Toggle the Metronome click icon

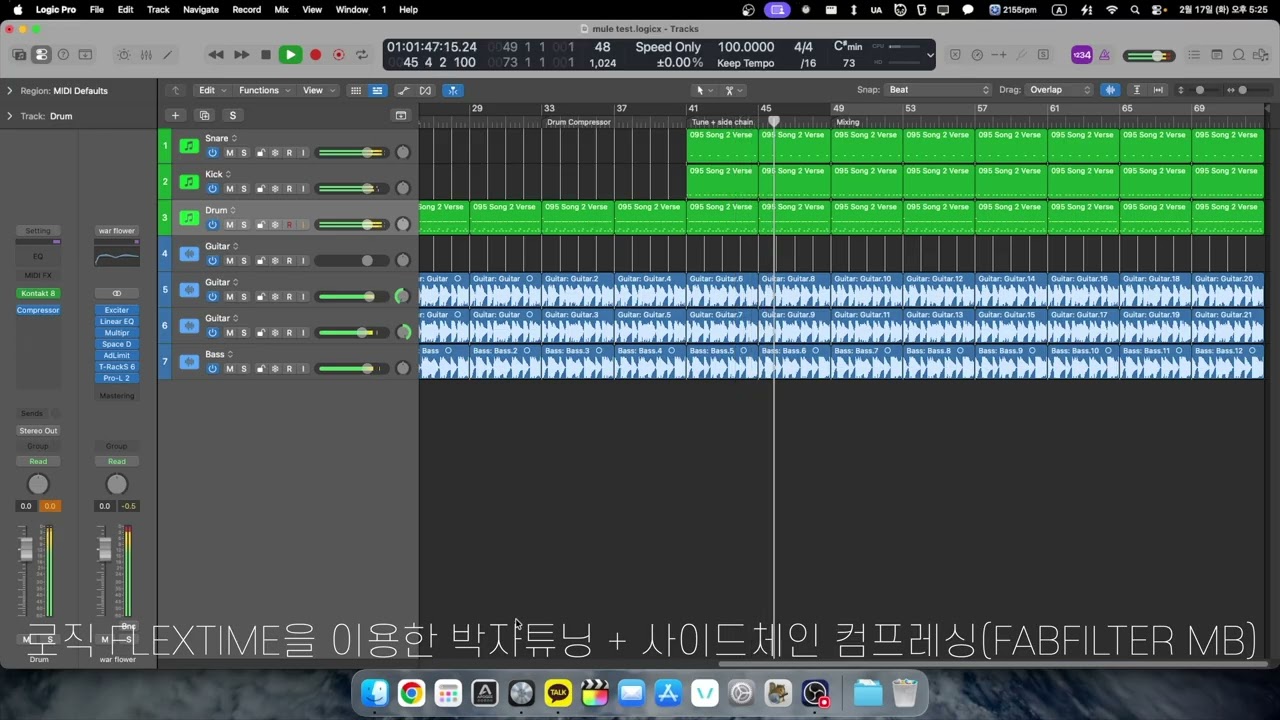click(1104, 55)
